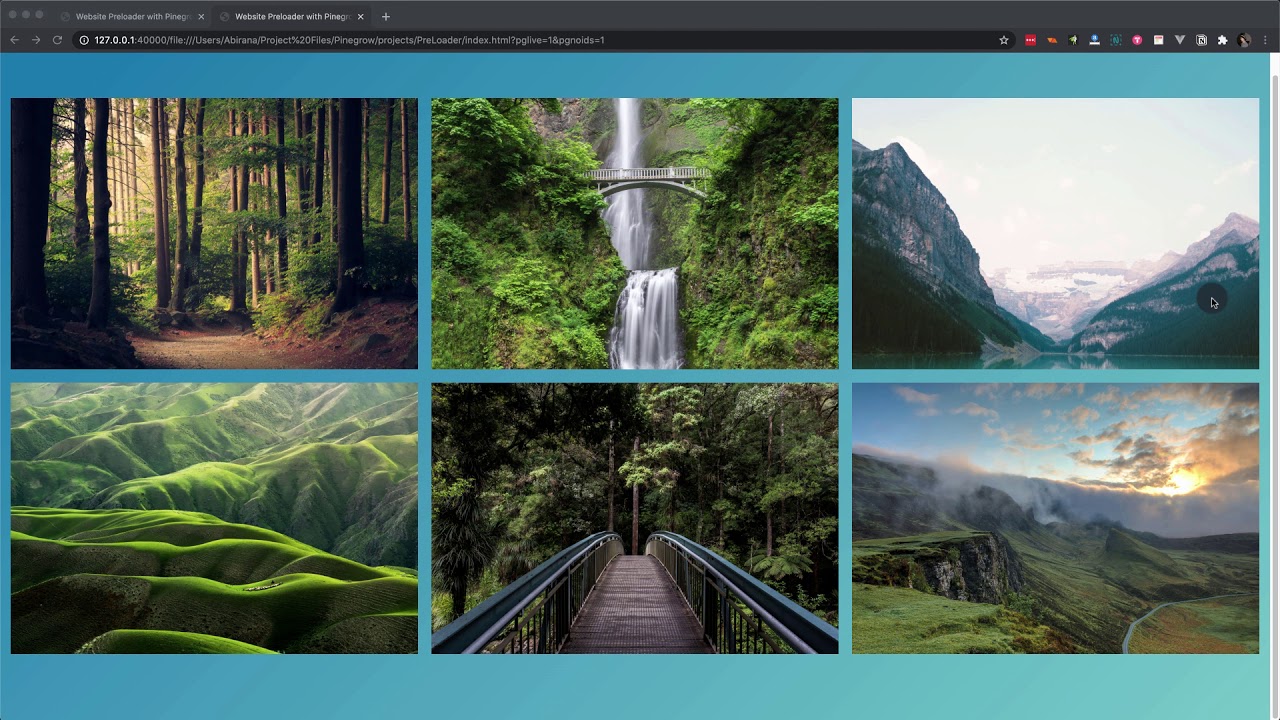Viewport: 1280px width, 720px height.
Task: Open the calendar-style extension icon
Action: tap(1158, 40)
